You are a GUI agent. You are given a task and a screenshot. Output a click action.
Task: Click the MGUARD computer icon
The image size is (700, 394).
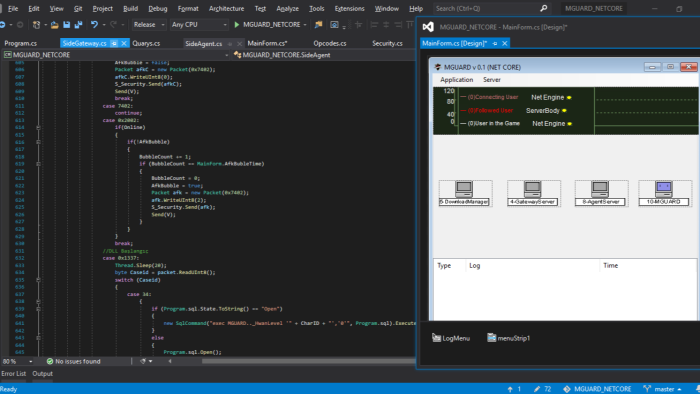click(x=663, y=189)
